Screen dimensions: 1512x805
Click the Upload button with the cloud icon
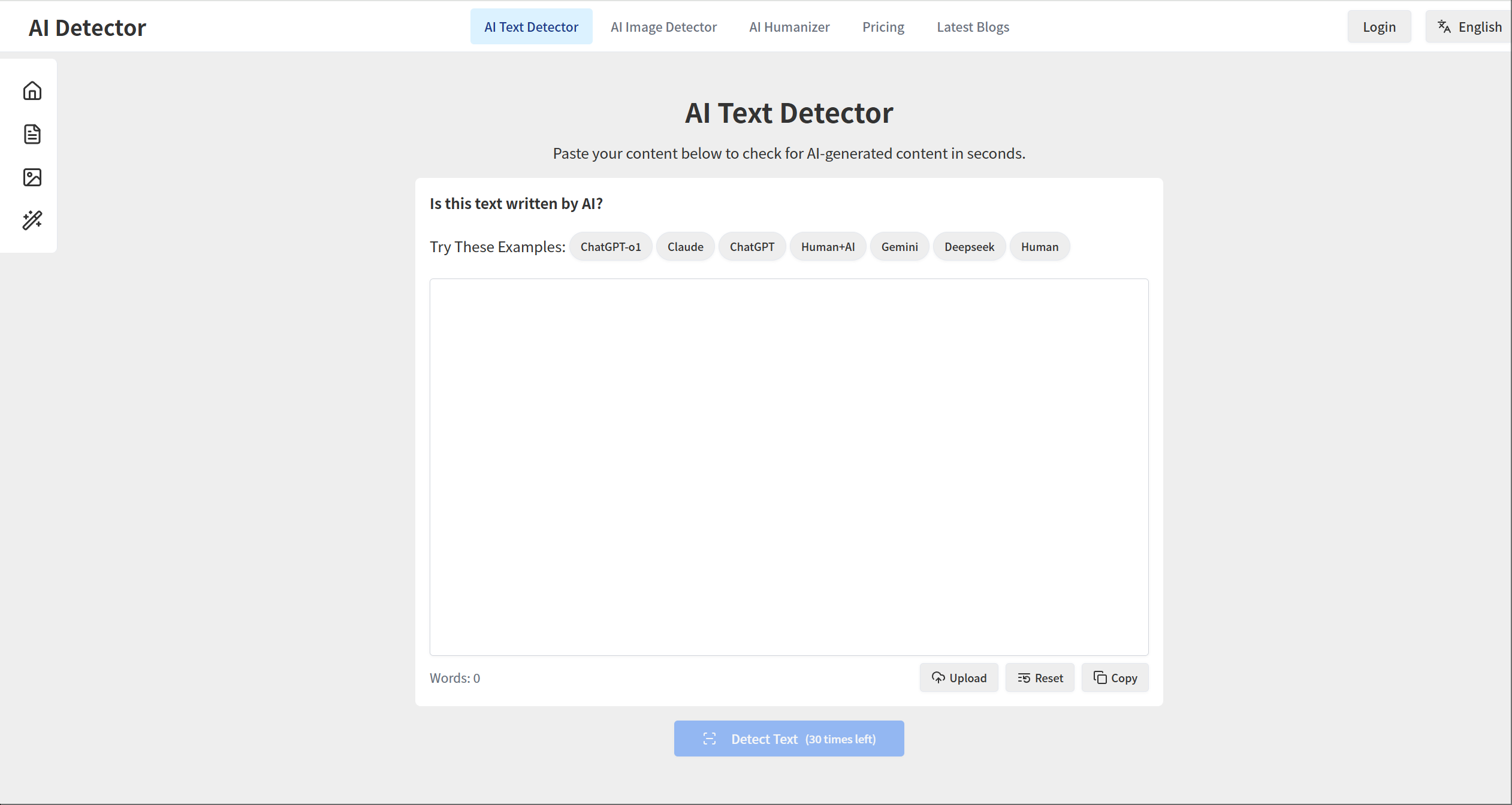click(959, 678)
